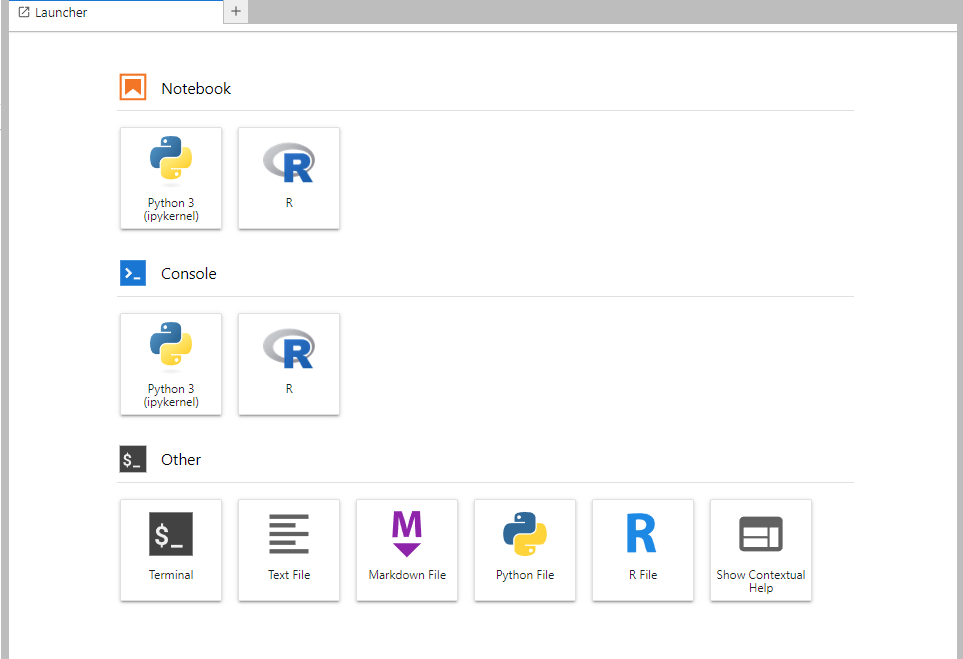963x659 pixels.
Task: Open a new tab with the plus button
Action: coord(235,13)
